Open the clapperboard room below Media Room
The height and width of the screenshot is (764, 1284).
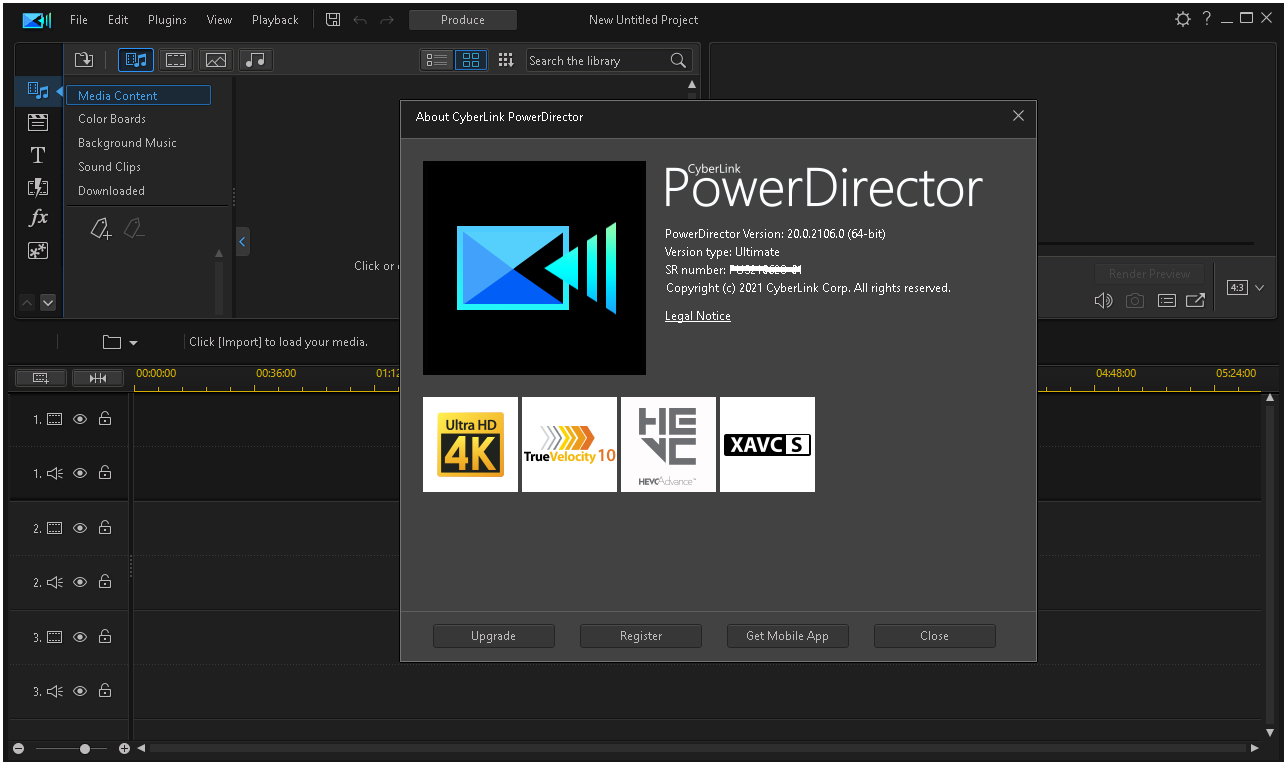pyautogui.click(x=38, y=123)
